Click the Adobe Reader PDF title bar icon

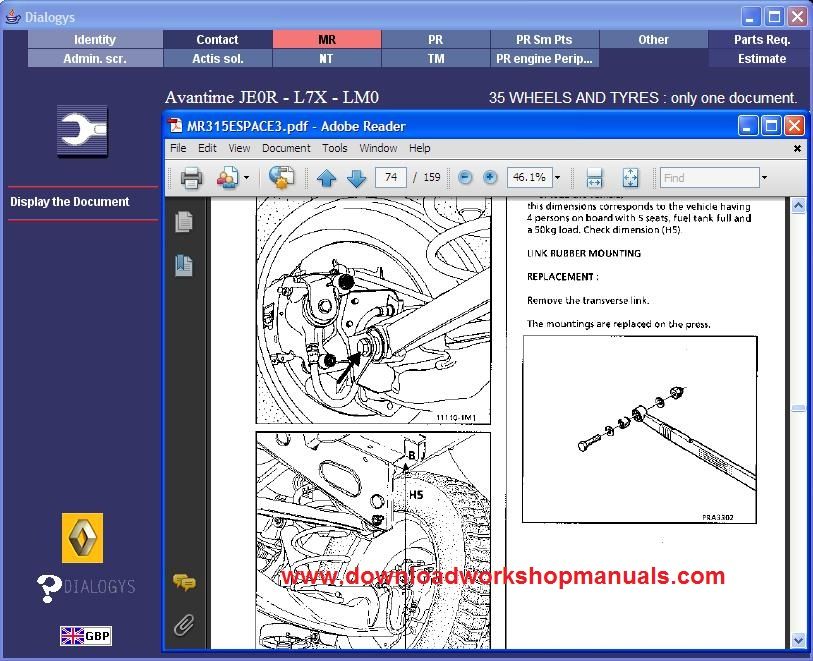click(x=175, y=126)
